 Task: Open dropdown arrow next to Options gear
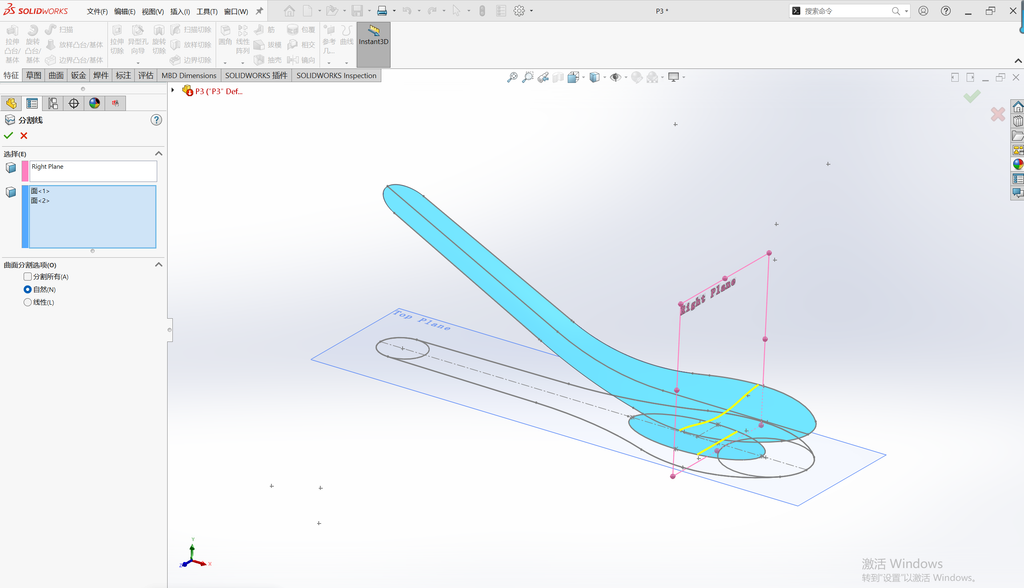[531, 11]
